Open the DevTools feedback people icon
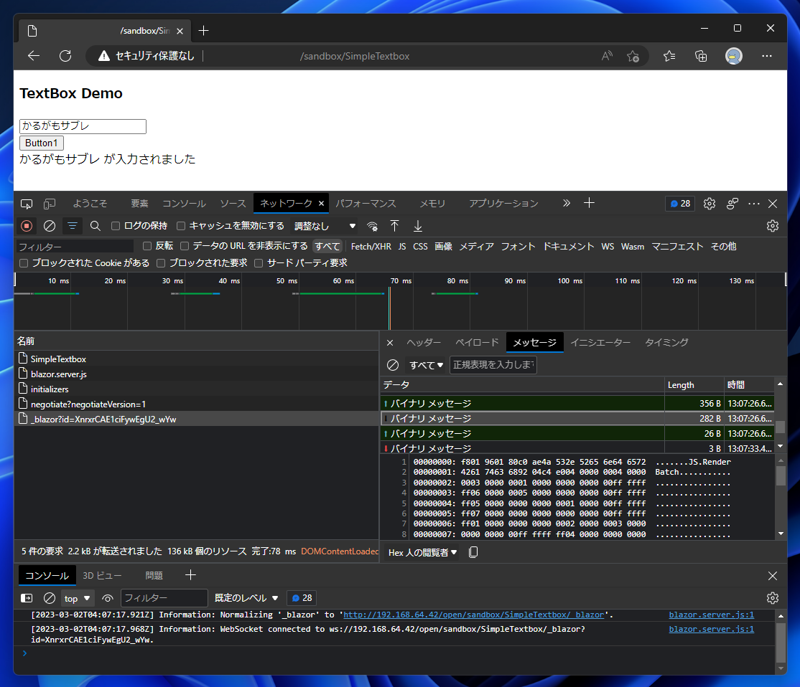Viewport: 800px width, 687px height. tap(732, 204)
